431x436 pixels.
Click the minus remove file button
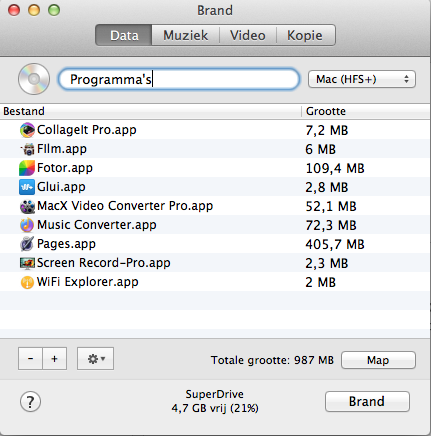30,359
